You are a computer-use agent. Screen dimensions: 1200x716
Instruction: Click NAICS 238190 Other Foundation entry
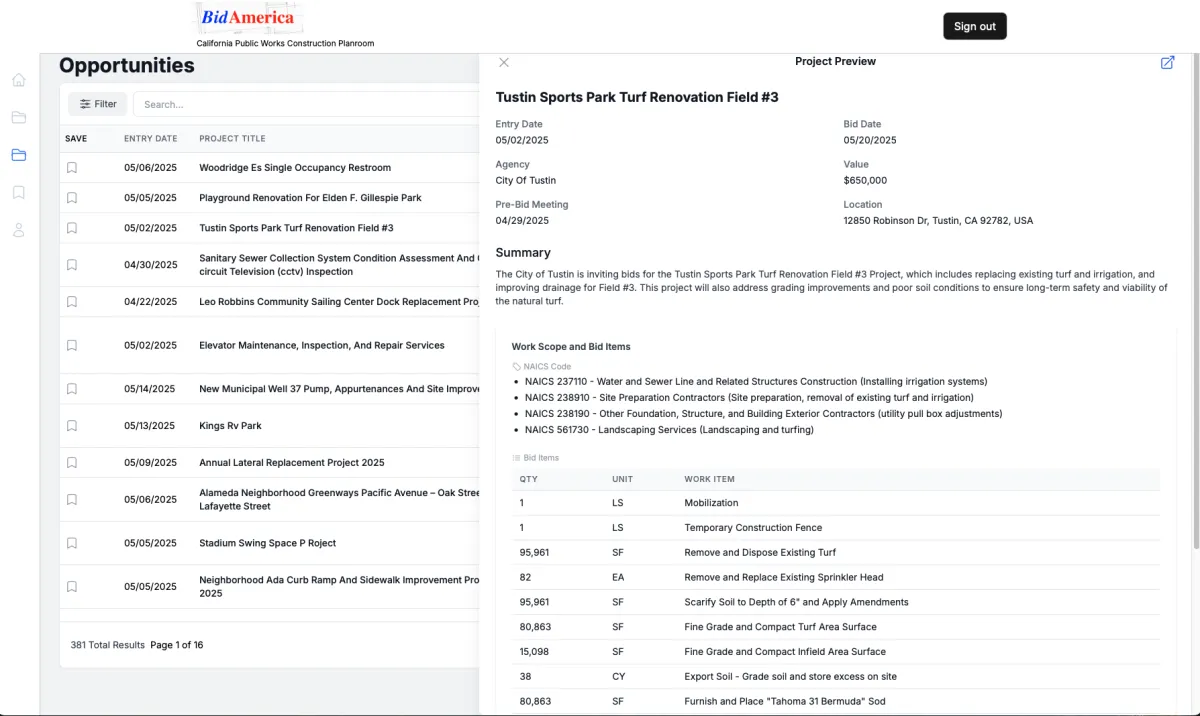tap(763, 414)
